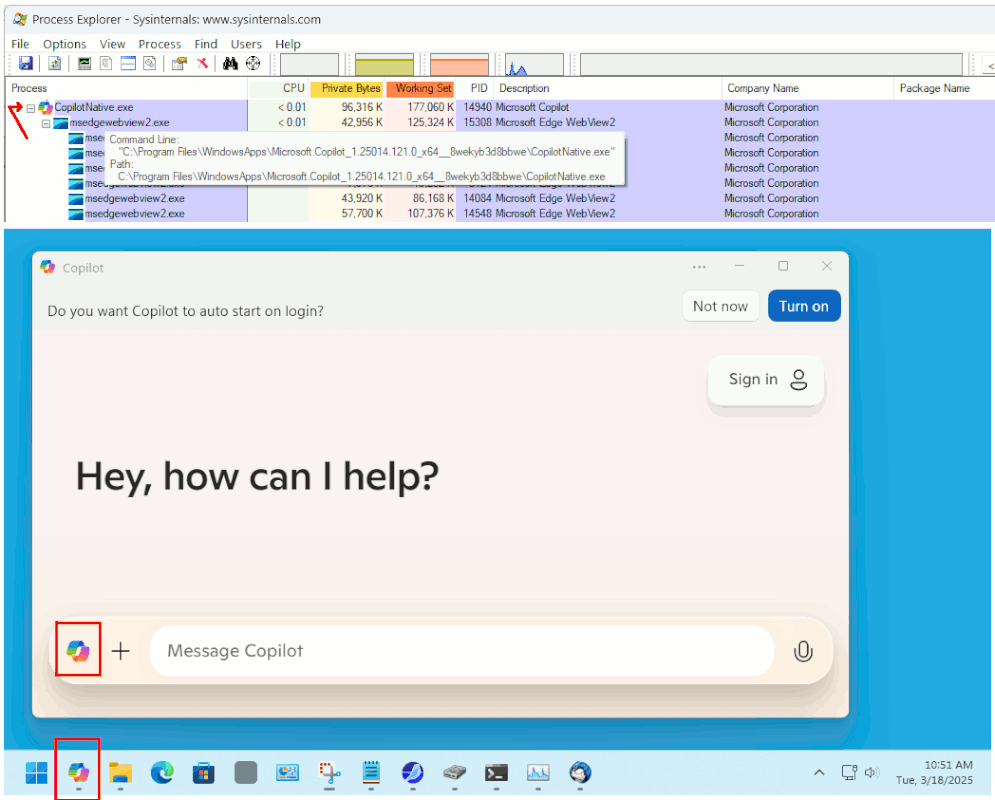Toggle the Show Lower Pane toolbar icon

click(128, 63)
